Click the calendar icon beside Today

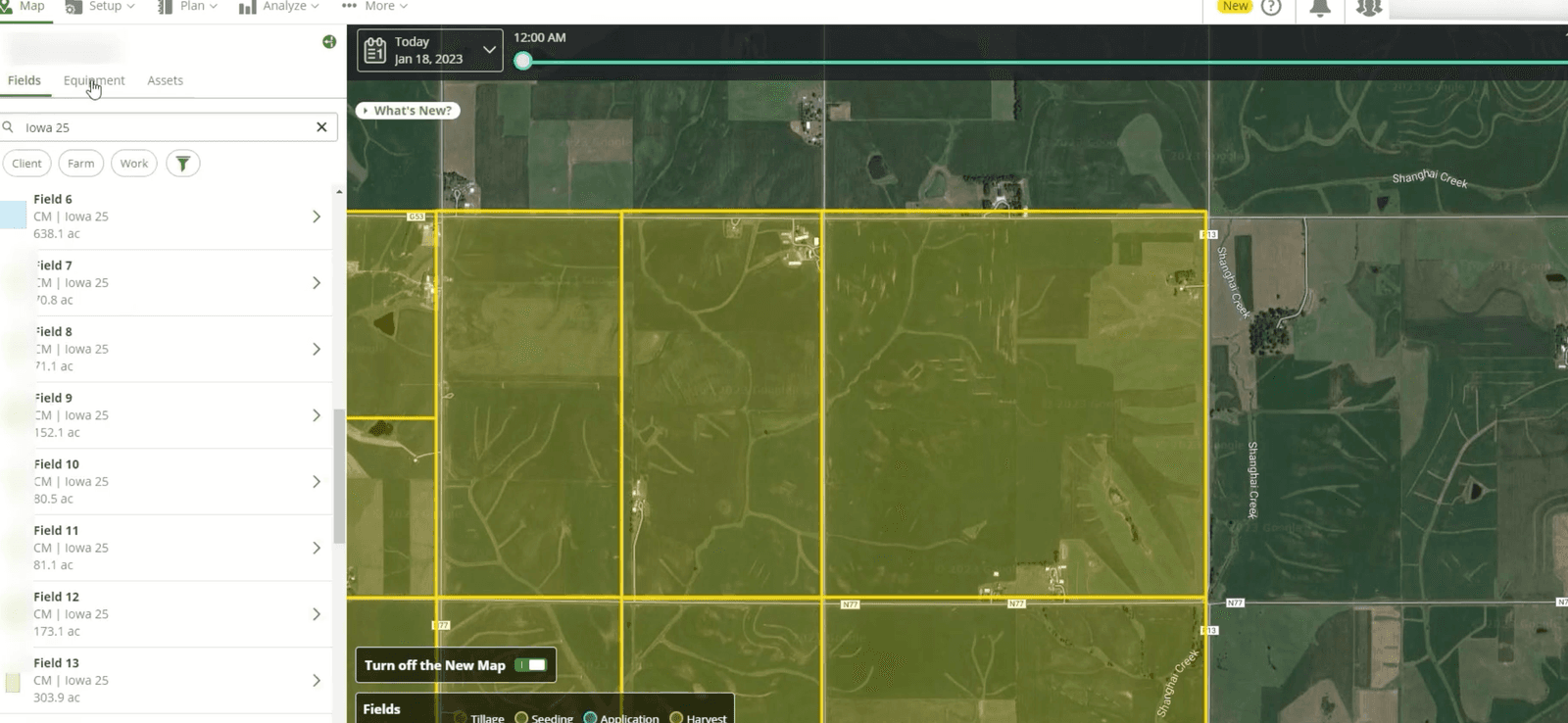375,51
